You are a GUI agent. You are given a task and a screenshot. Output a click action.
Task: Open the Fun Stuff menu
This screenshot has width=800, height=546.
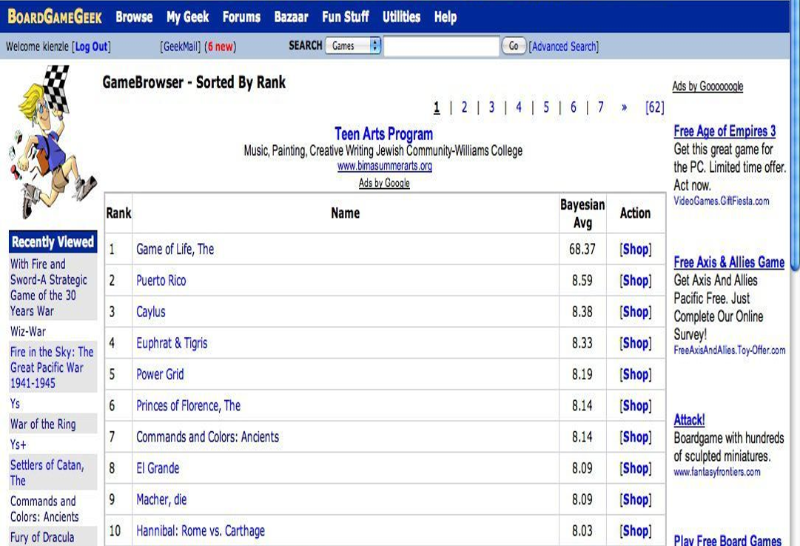coord(345,17)
